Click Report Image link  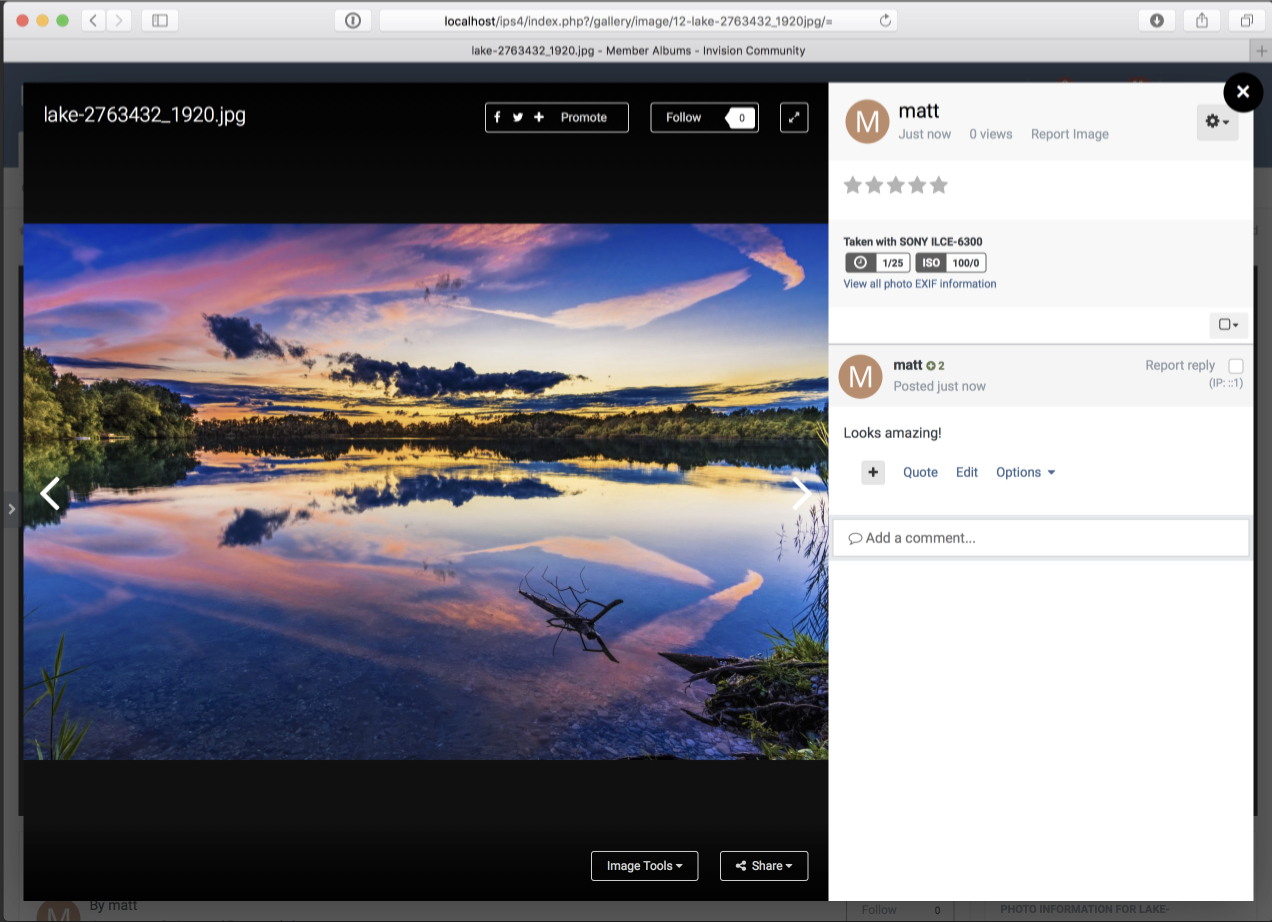(1070, 134)
